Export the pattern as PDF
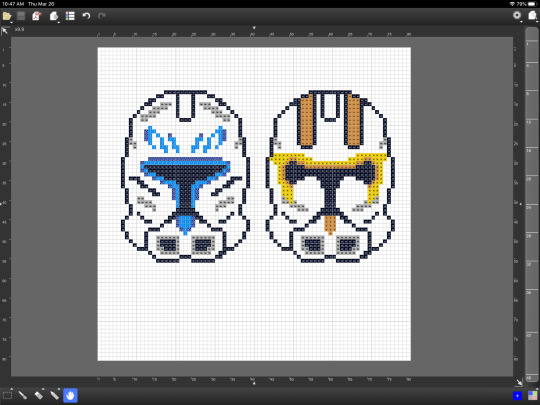Screen dimensions: 540x405 tap(37, 16)
